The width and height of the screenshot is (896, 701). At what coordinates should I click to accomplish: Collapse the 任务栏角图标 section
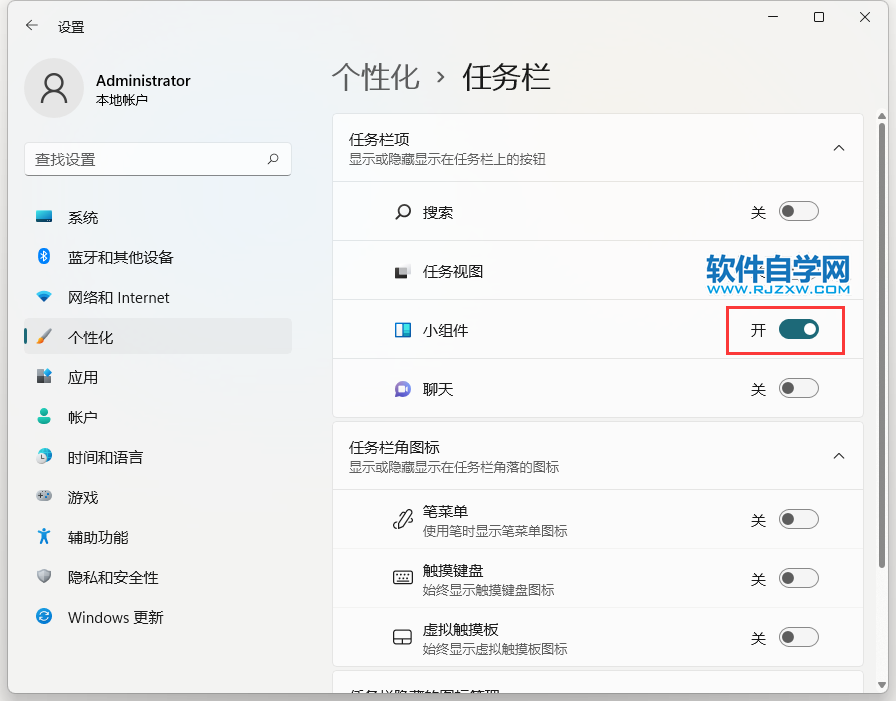click(x=839, y=456)
